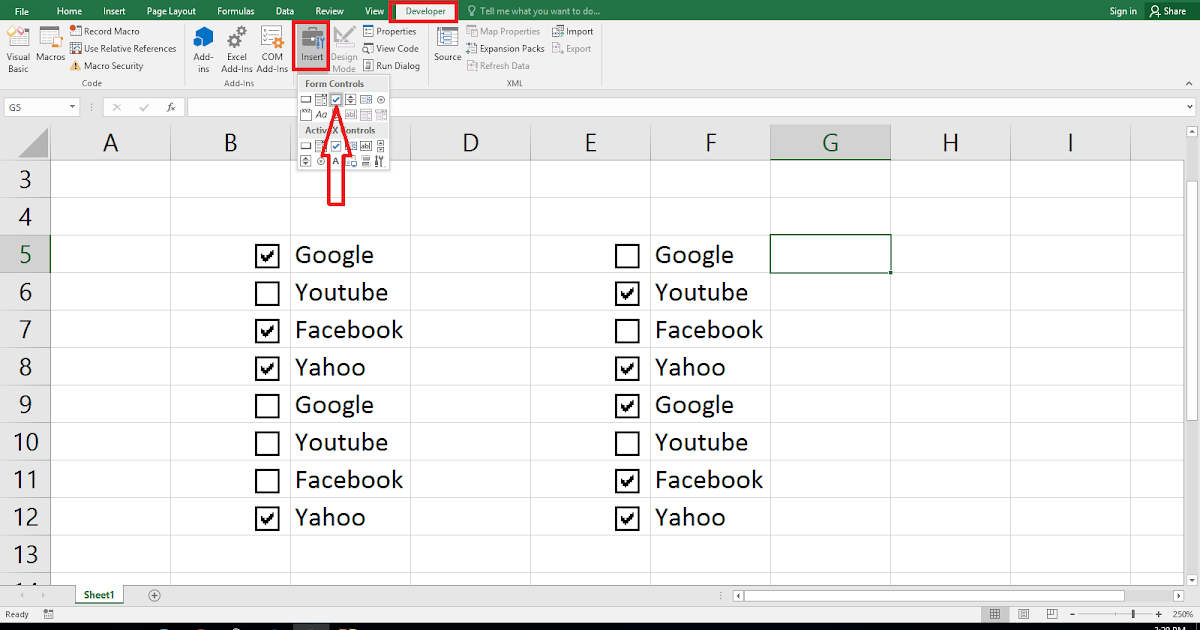Check Google checkbox in row 5 column E
Screen dimensions: 1200x630
point(627,256)
